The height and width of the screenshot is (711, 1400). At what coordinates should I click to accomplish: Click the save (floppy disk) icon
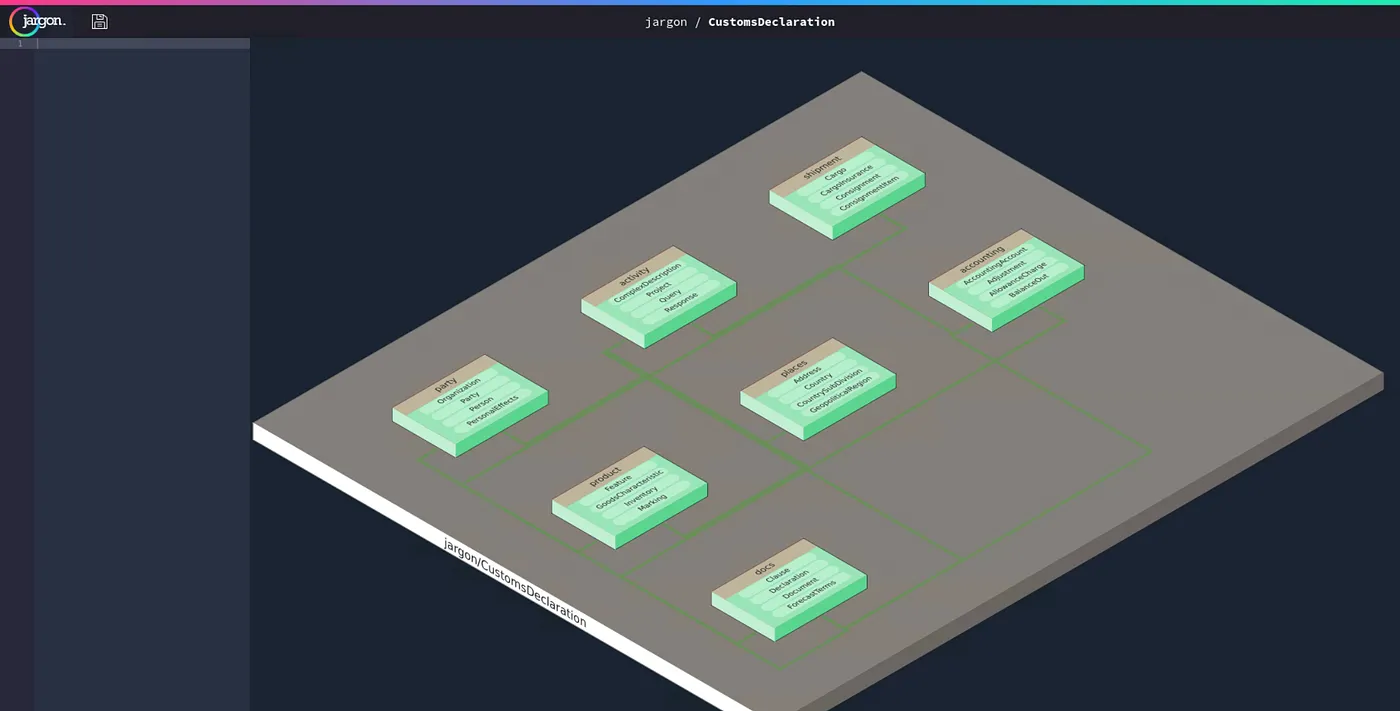[x=98, y=20]
